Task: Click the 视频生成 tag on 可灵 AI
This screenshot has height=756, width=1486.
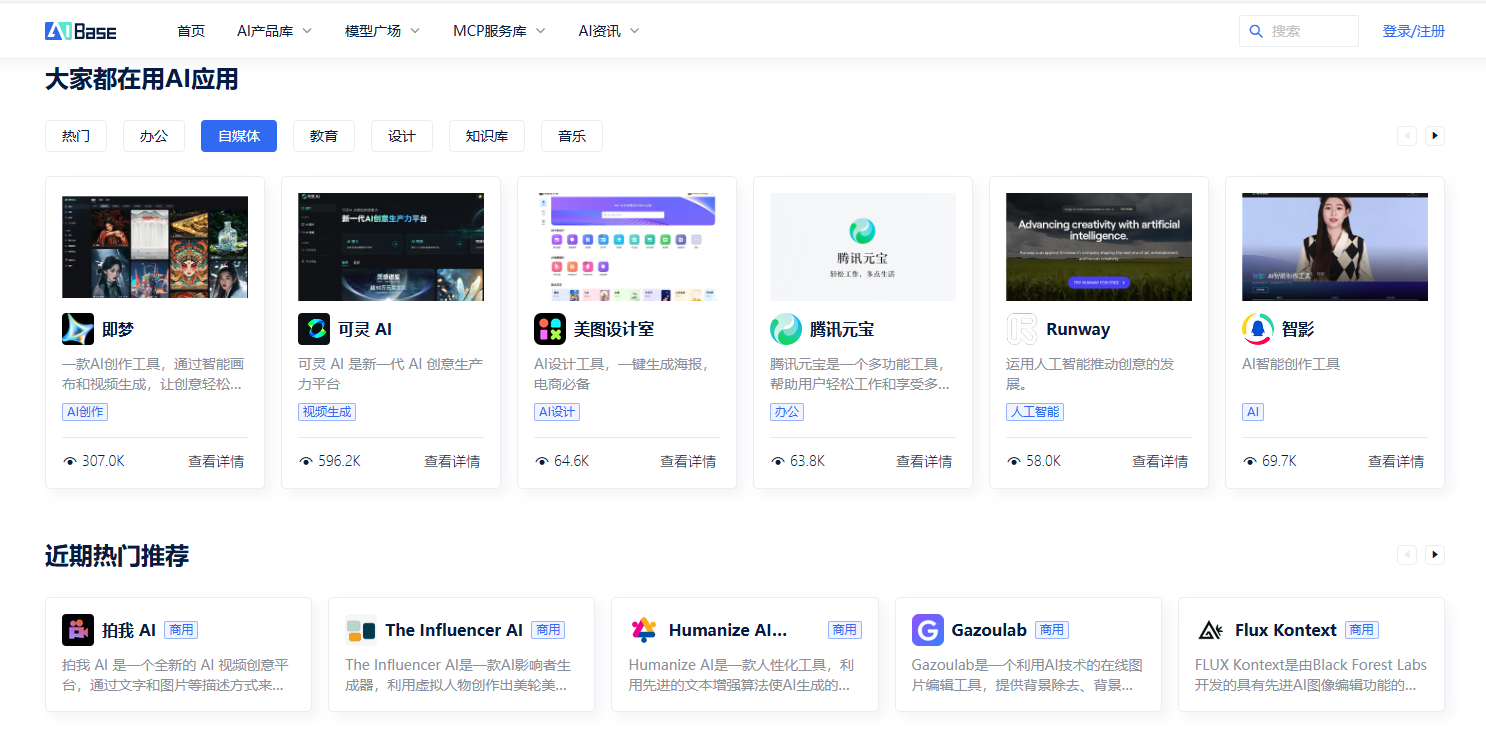Action: [327, 412]
